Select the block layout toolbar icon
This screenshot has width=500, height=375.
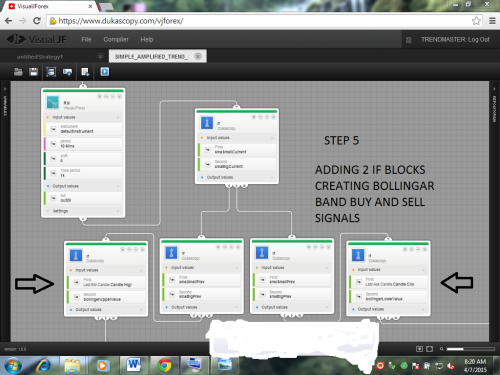point(51,72)
